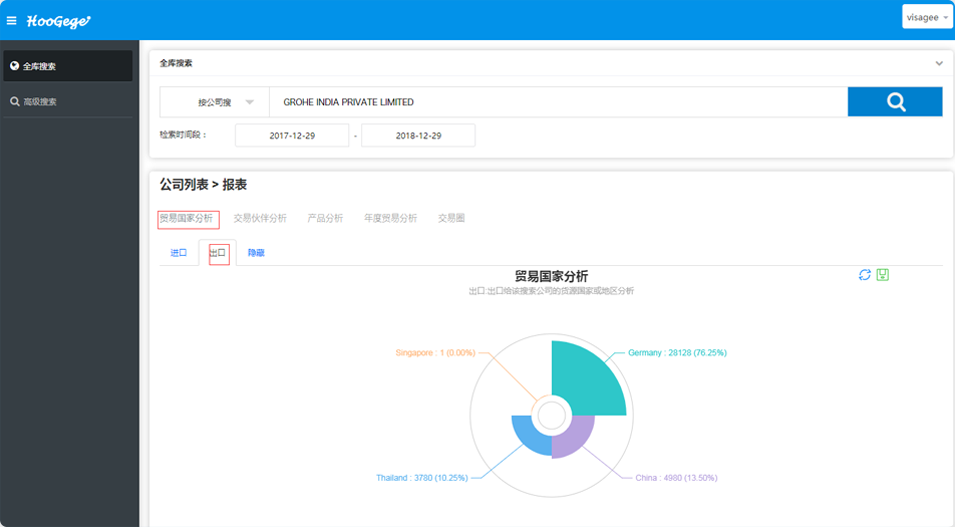955x527 pixels.
Task: Switch to the 交易圈 tab
Action: click(x=451, y=218)
